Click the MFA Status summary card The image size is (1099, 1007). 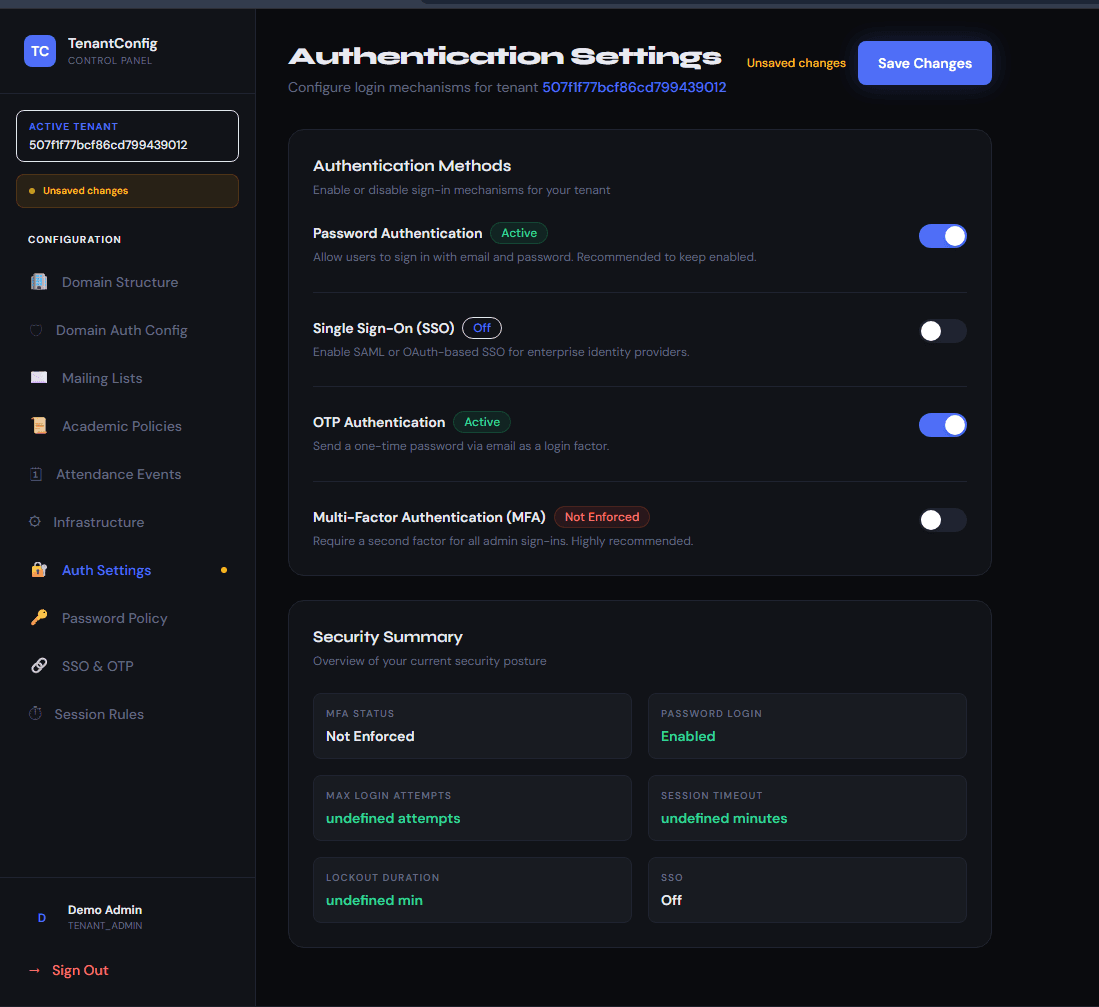pos(472,726)
